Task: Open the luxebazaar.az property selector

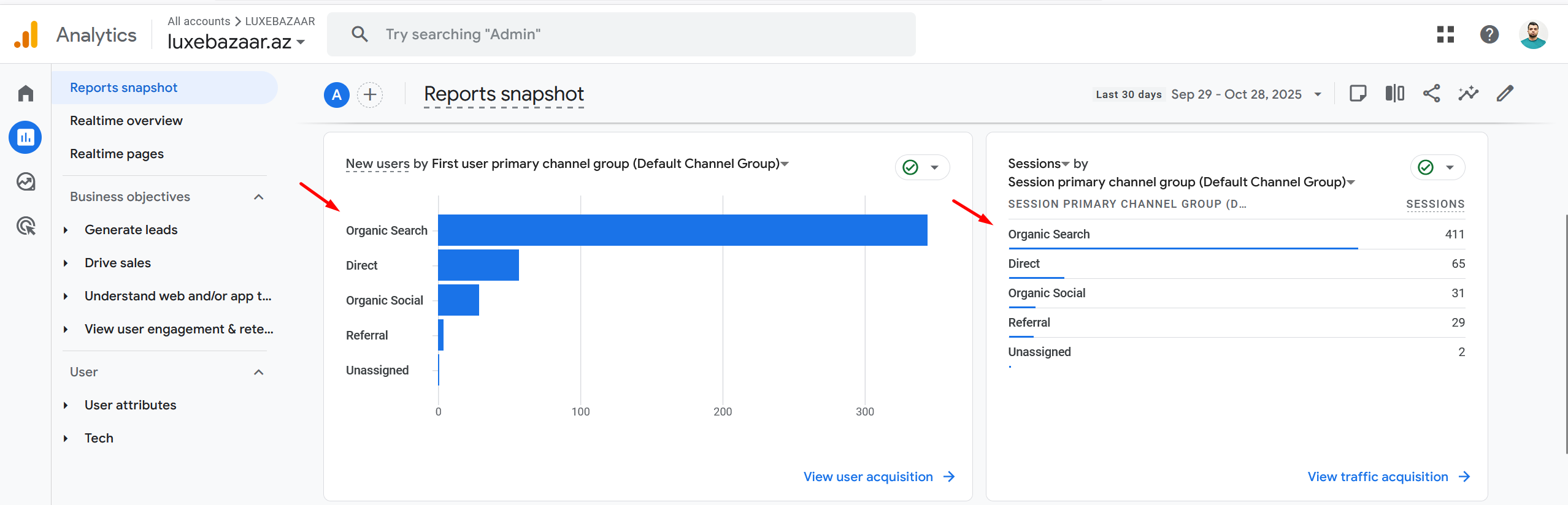Action: [x=236, y=42]
